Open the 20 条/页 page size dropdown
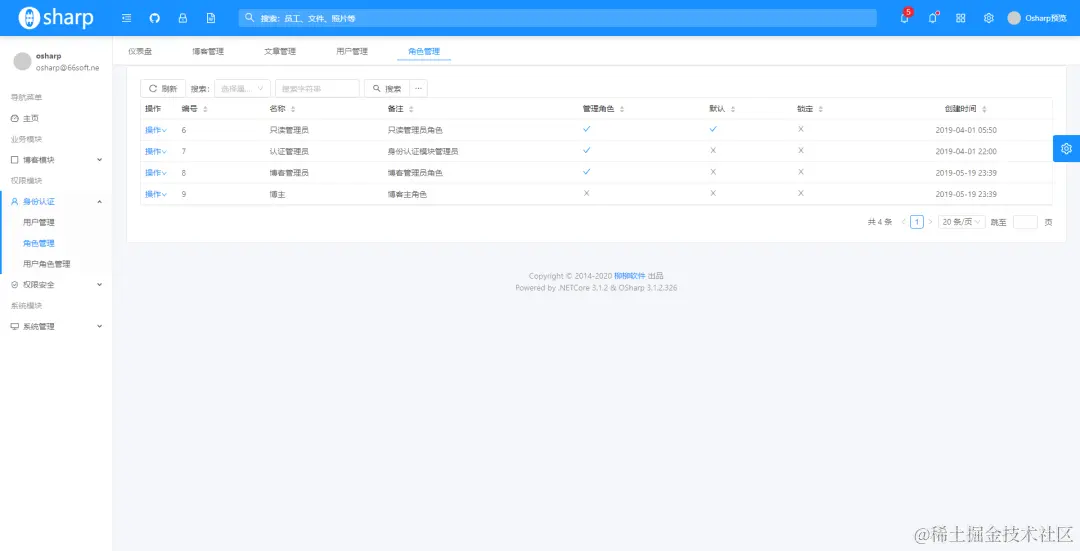The height and width of the screenshot is (551, 1080). tap(962, 222)
